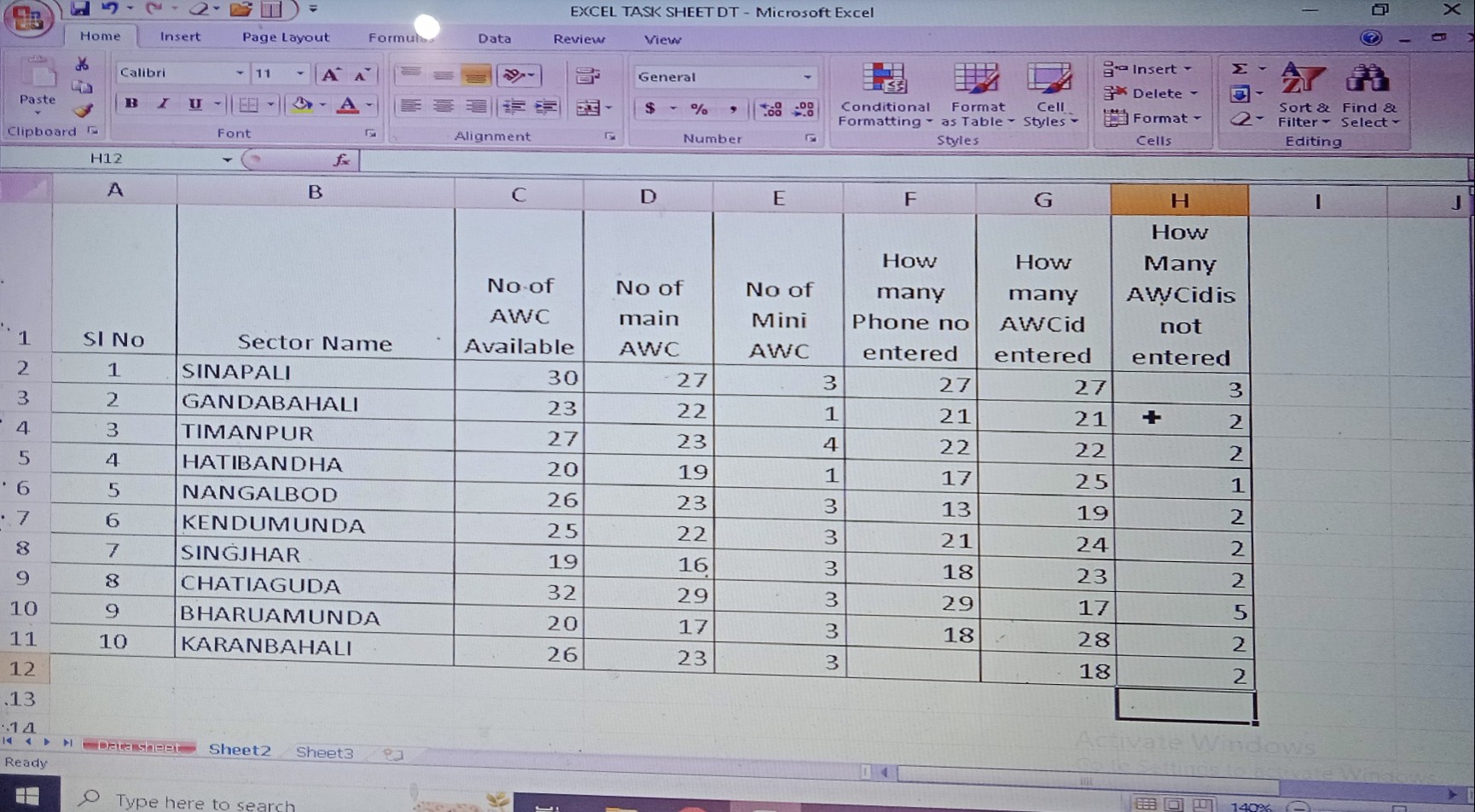Click the Windows taskbar search box

205,802
